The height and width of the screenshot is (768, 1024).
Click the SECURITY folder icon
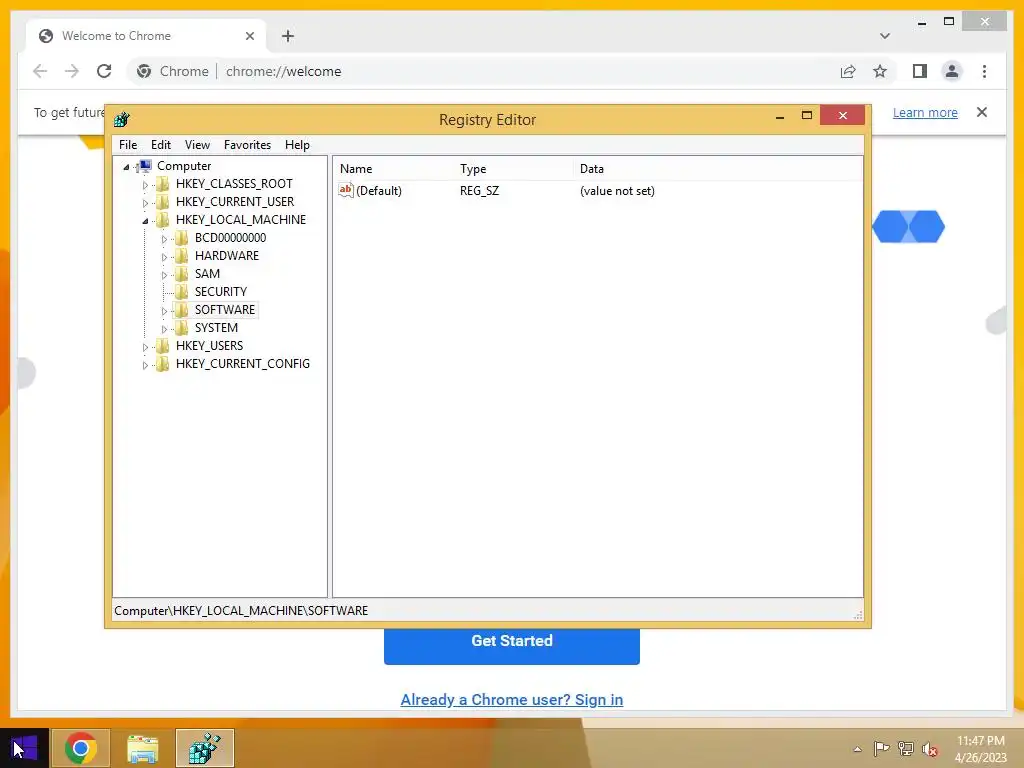click(182, 291)
